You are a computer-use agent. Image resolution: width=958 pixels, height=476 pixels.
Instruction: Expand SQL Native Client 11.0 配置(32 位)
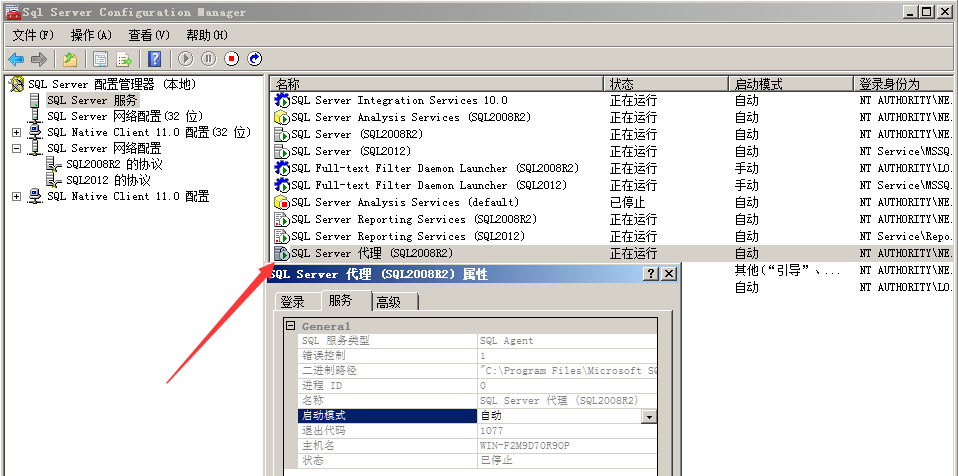(x=16, y=132)
